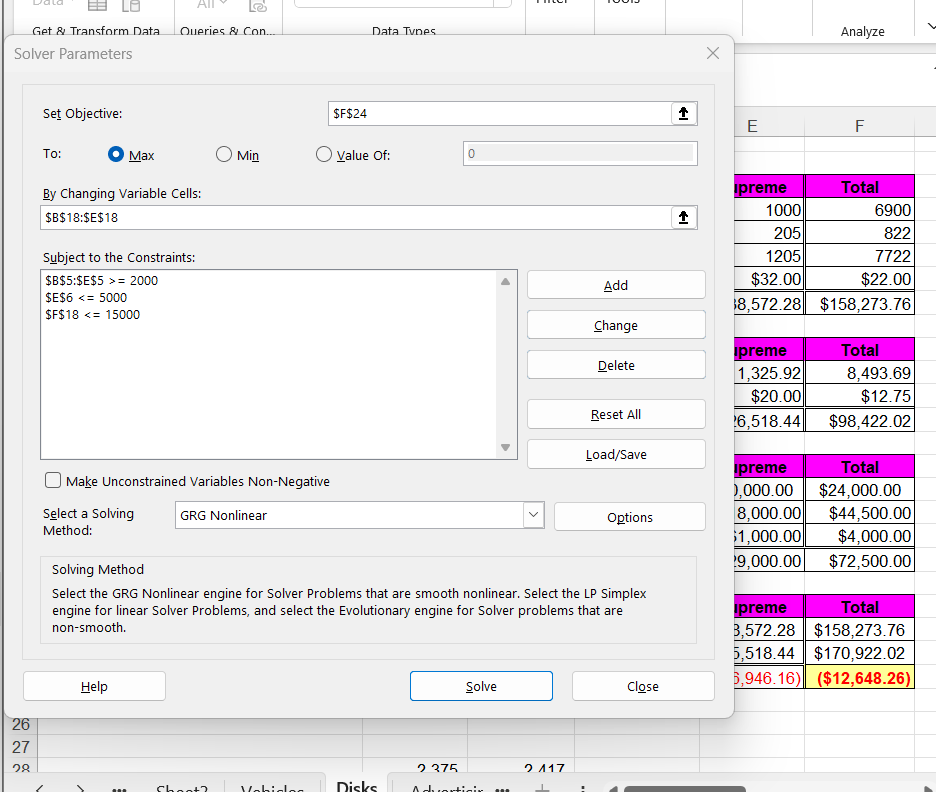This screenshot has height=792, width=936.
Task: Click cell showing $20.00
Action: [769, 396]
